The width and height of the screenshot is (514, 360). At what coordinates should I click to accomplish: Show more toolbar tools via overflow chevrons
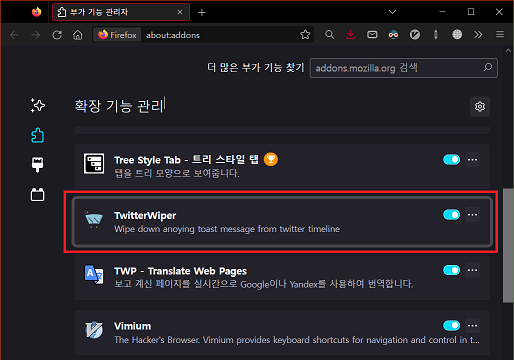coord(478,34)
